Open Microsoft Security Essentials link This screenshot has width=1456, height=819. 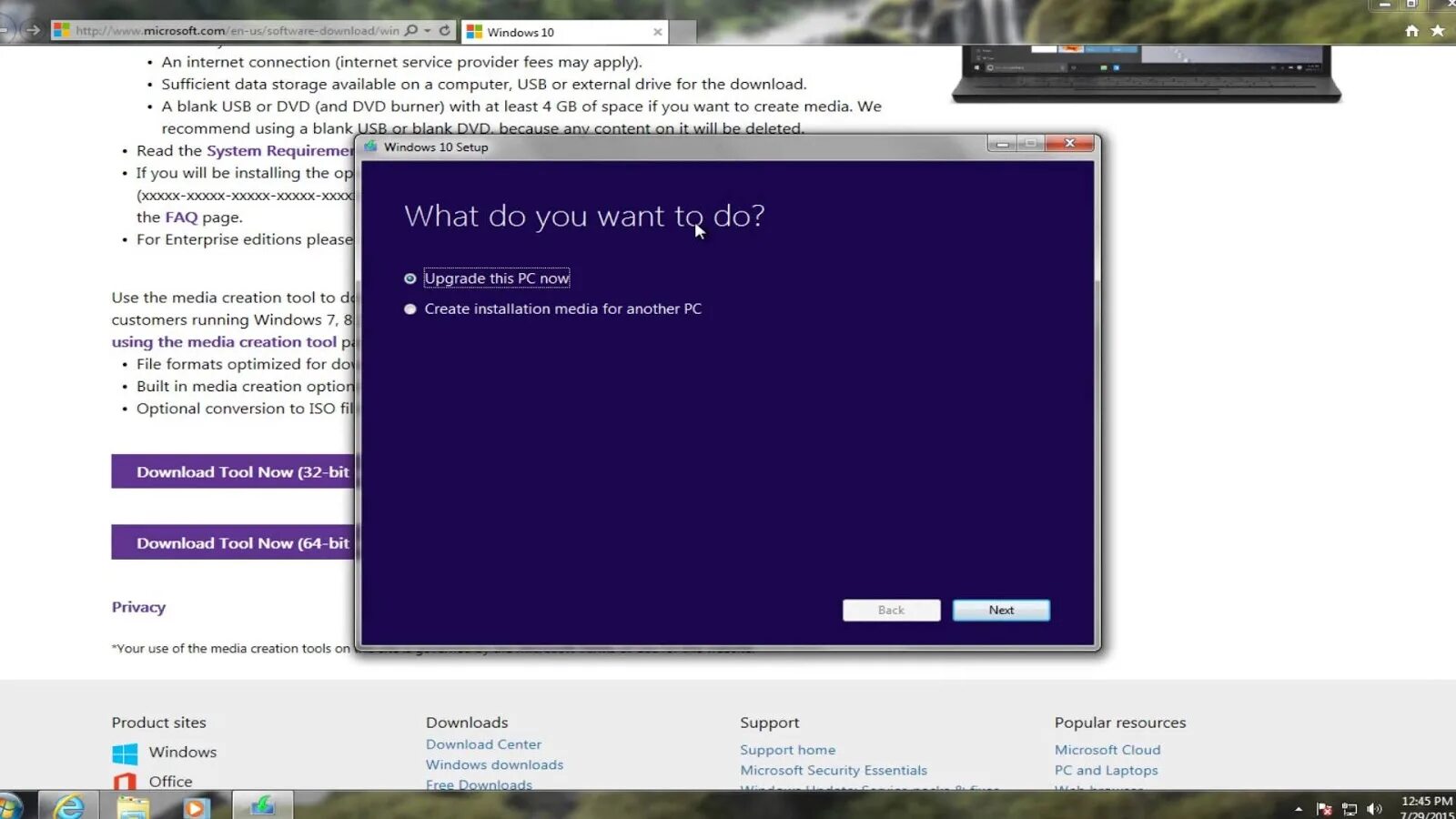[834, 771]
